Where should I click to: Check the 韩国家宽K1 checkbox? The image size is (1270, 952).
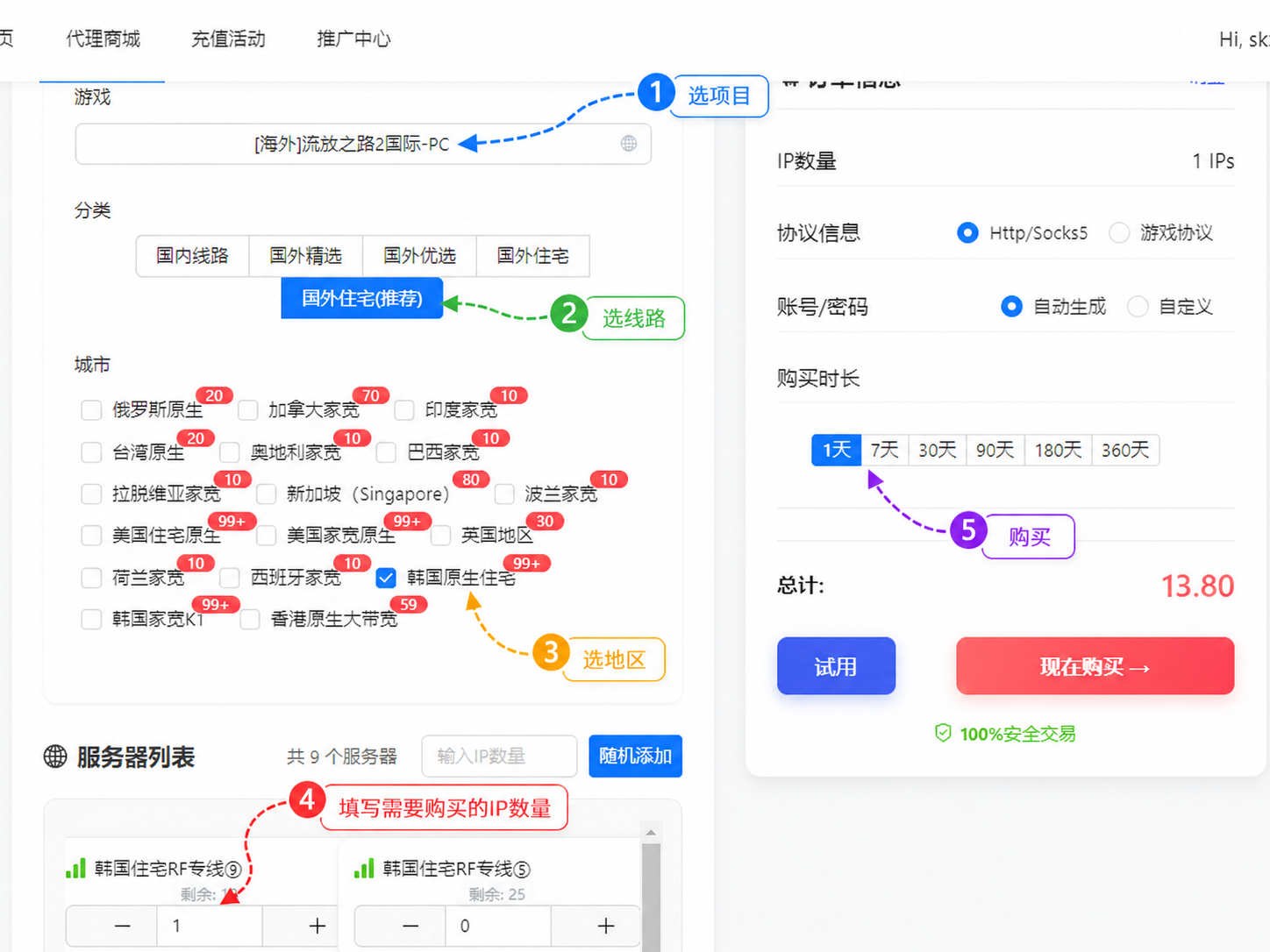coord(91,620)
